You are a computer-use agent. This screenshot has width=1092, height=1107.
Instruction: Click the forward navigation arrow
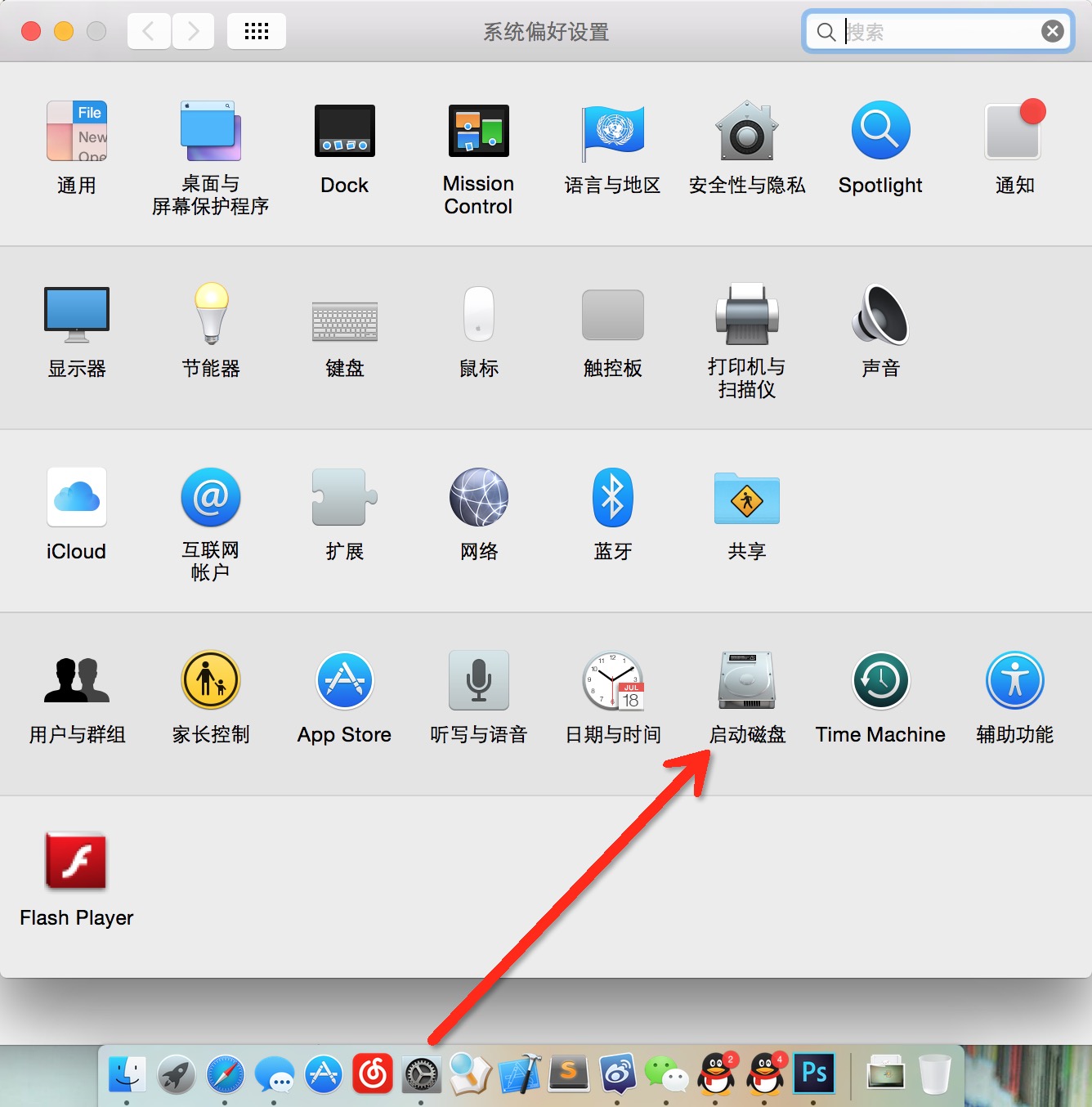pyautogui.click(x=193, y=32)
